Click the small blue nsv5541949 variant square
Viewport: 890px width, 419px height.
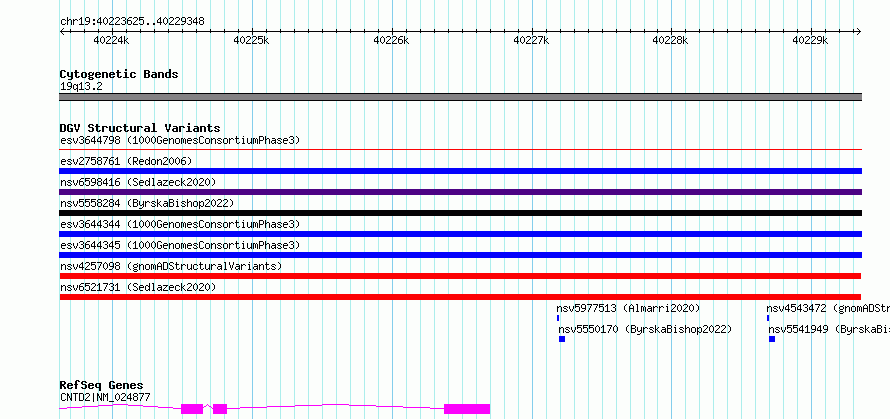(772, 339)
